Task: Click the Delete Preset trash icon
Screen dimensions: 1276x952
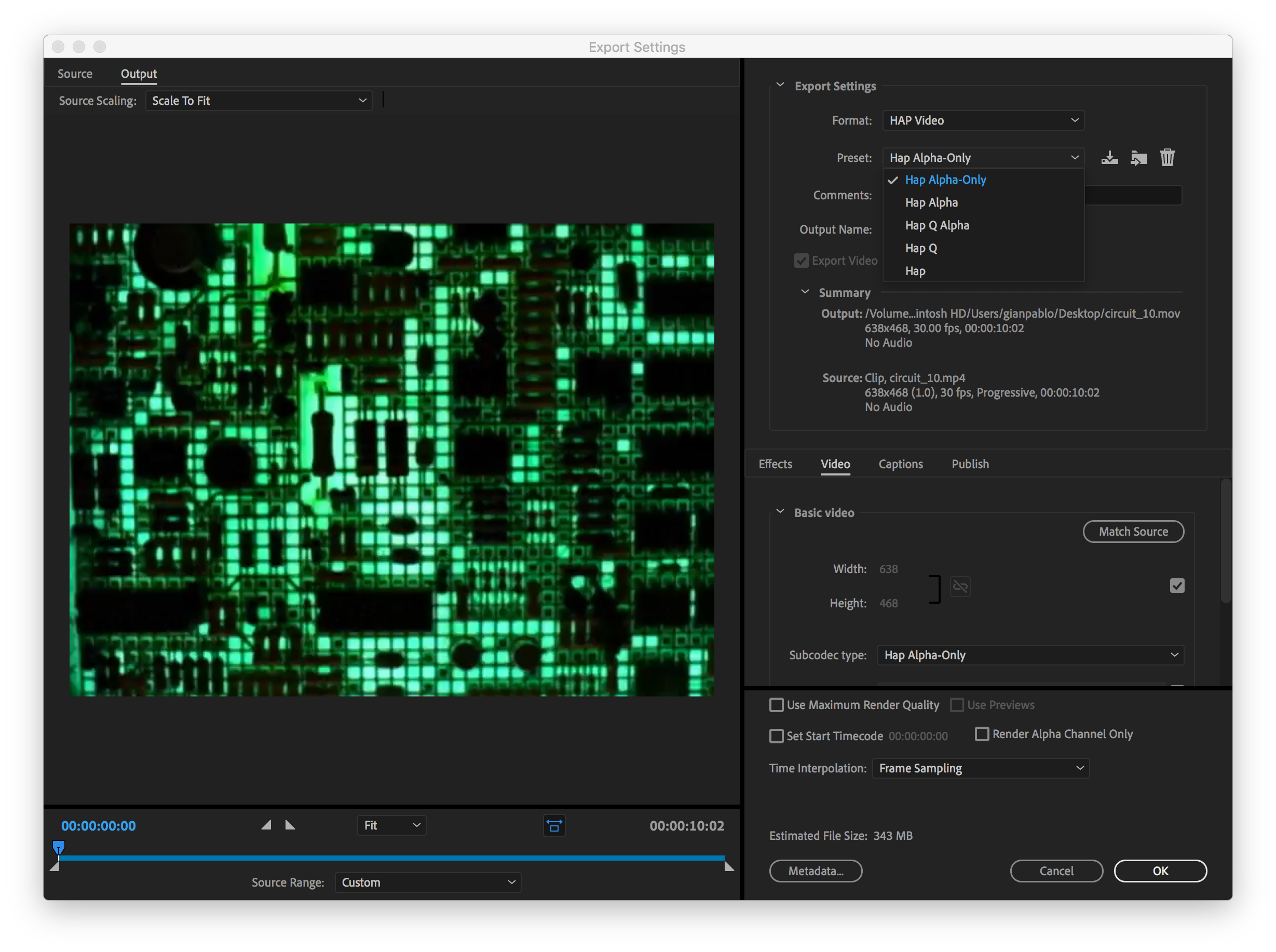Action: (x=1167, y=158)
